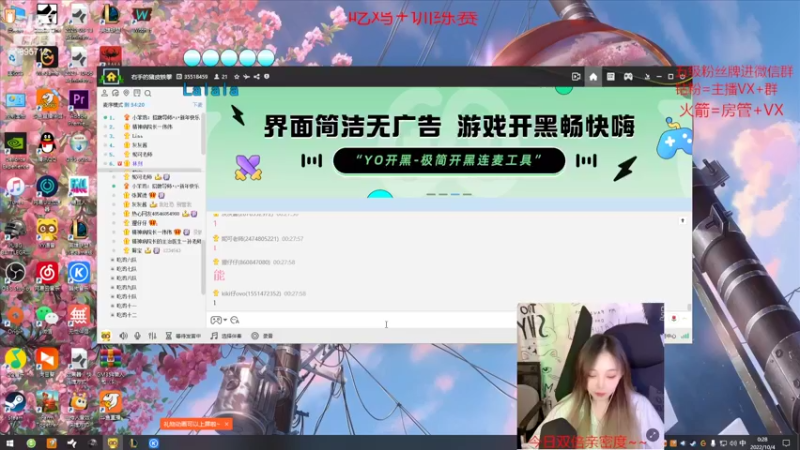Open the NetEase Cloud Music desktop icon
The image size is (800, 450).
point(47,273)
